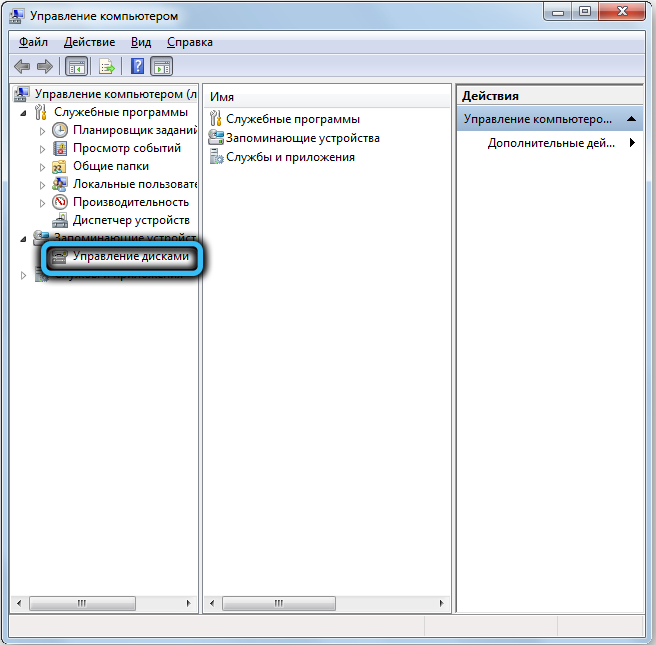The height and width of the screenshot is (645, 656).
Task: Expand the Общие папки node
Action: [42, 167]
